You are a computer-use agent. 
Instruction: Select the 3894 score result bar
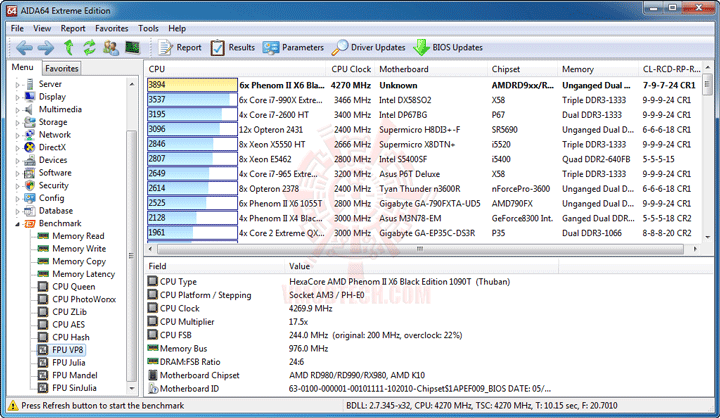(192, 85)
